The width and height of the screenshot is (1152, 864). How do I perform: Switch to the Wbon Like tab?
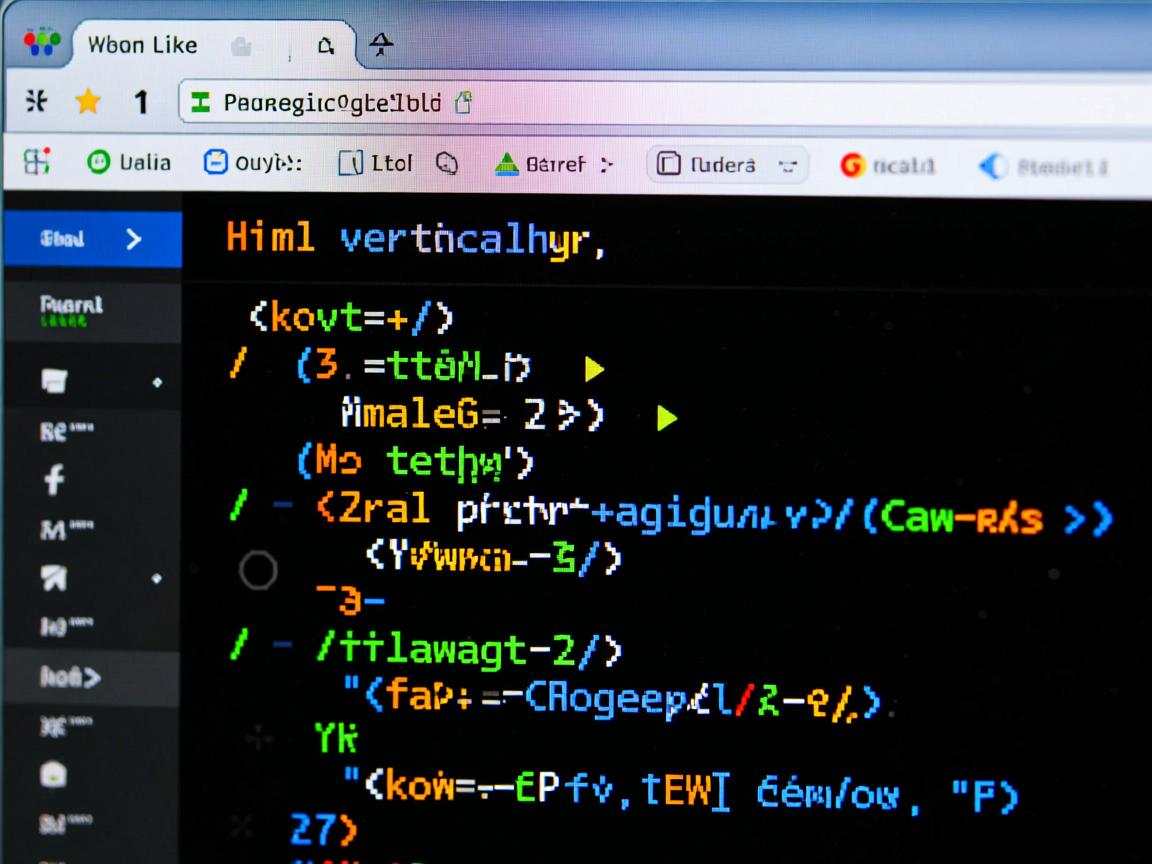[142, 45]
